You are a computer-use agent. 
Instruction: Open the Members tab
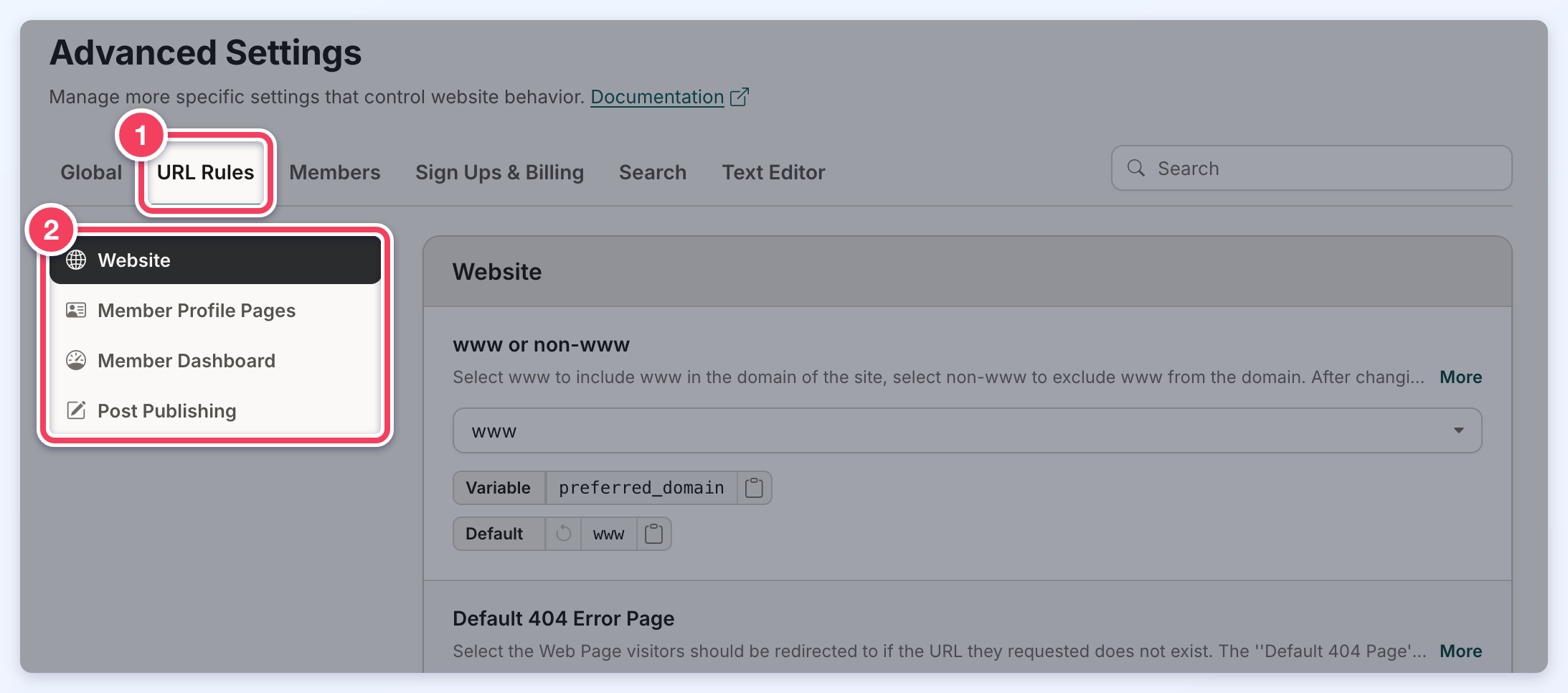(x=335, y=172)
